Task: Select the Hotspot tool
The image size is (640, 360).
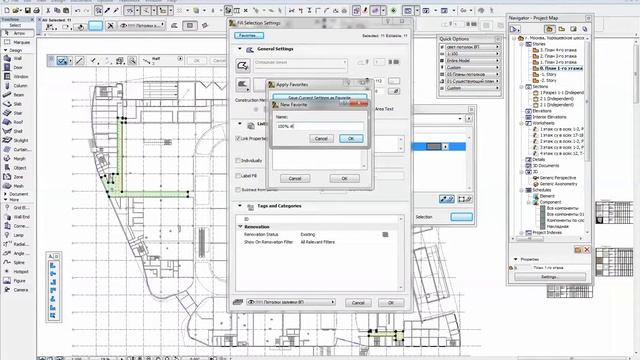Action: (17, 271)
